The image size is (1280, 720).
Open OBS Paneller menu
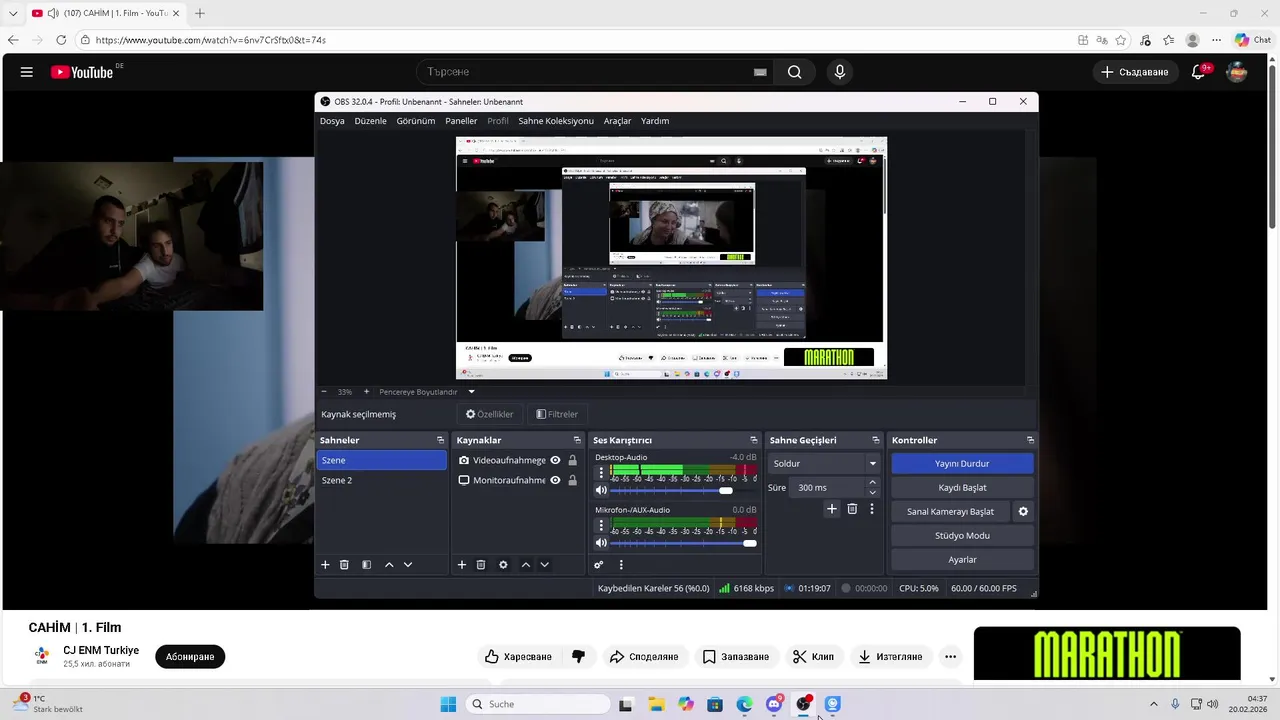point(461,121)
